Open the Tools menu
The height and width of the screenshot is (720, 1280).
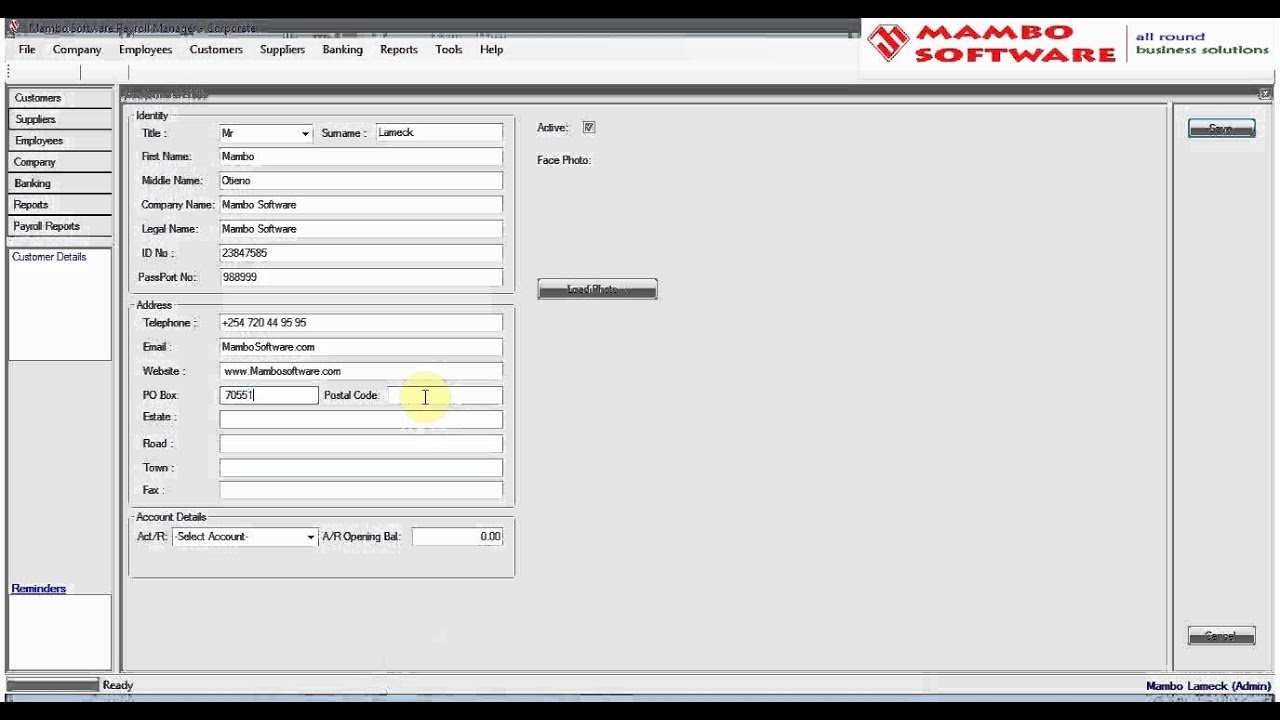click(448, 49)
